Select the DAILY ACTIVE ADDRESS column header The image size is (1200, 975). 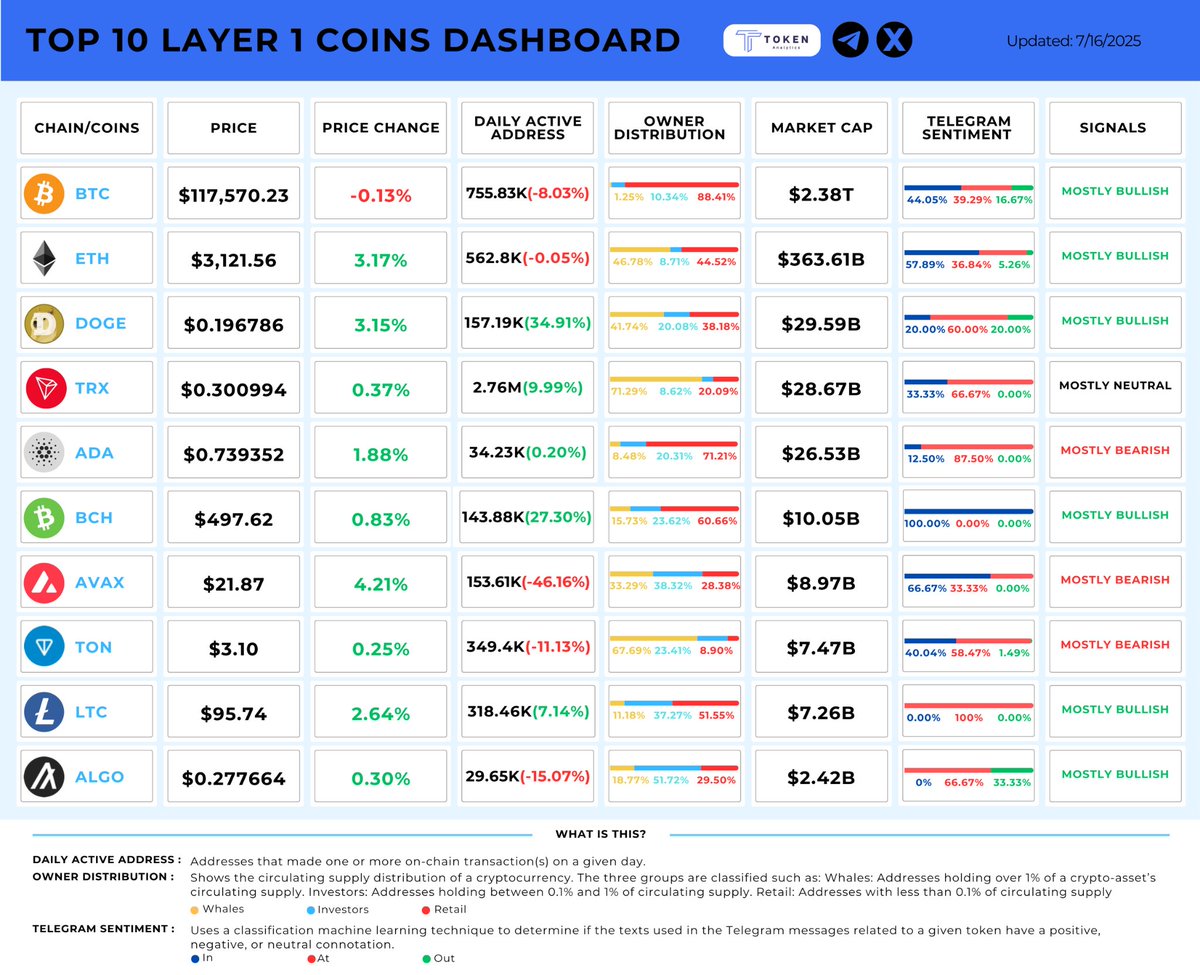pos(527,127)
